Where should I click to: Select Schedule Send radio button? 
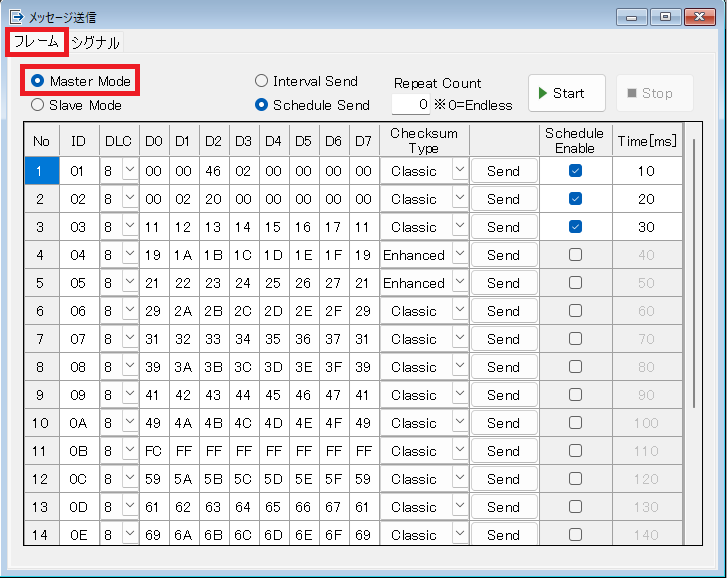tap(262, 105)
